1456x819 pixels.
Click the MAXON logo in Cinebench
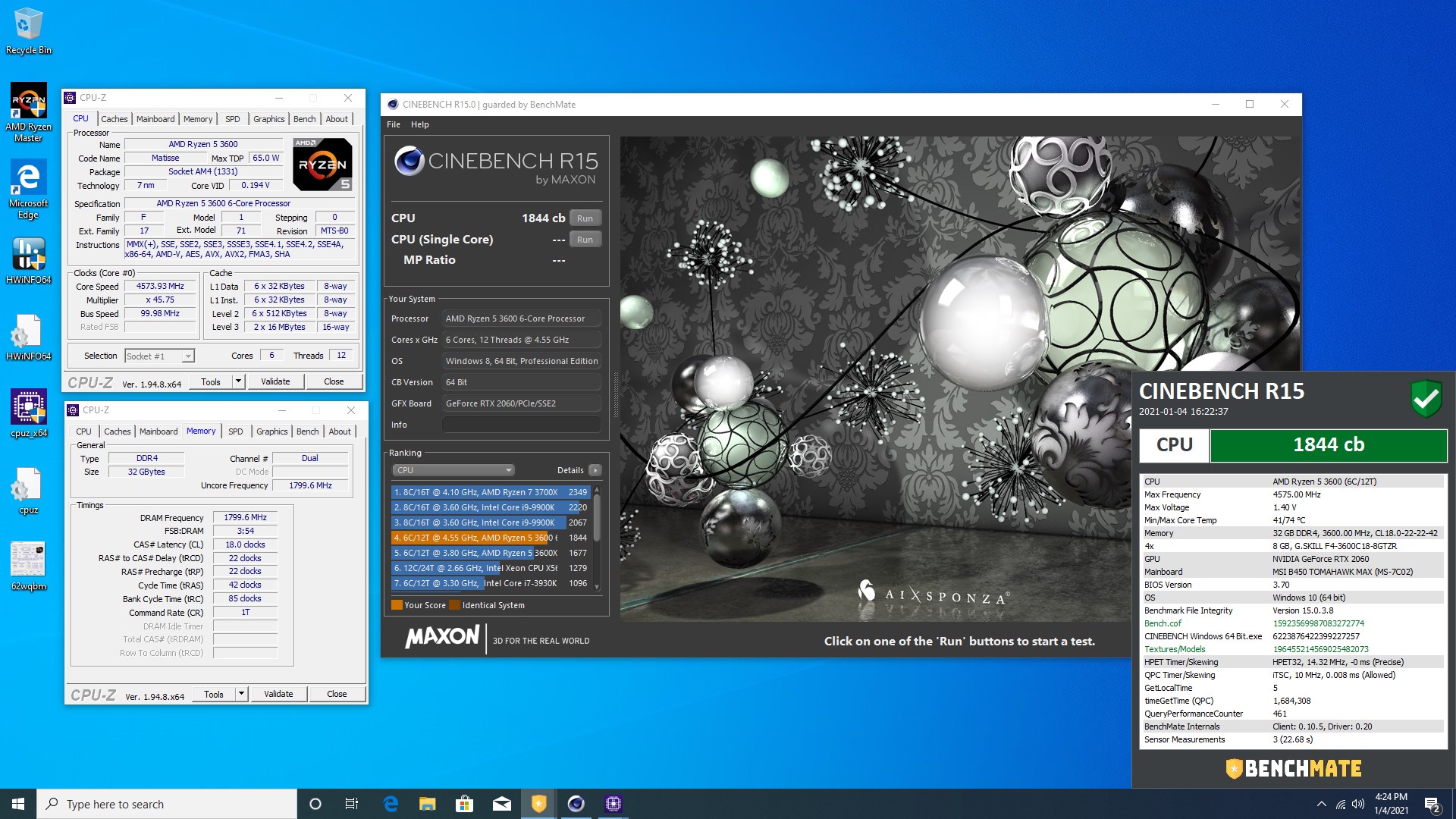(x=442, y=637)
